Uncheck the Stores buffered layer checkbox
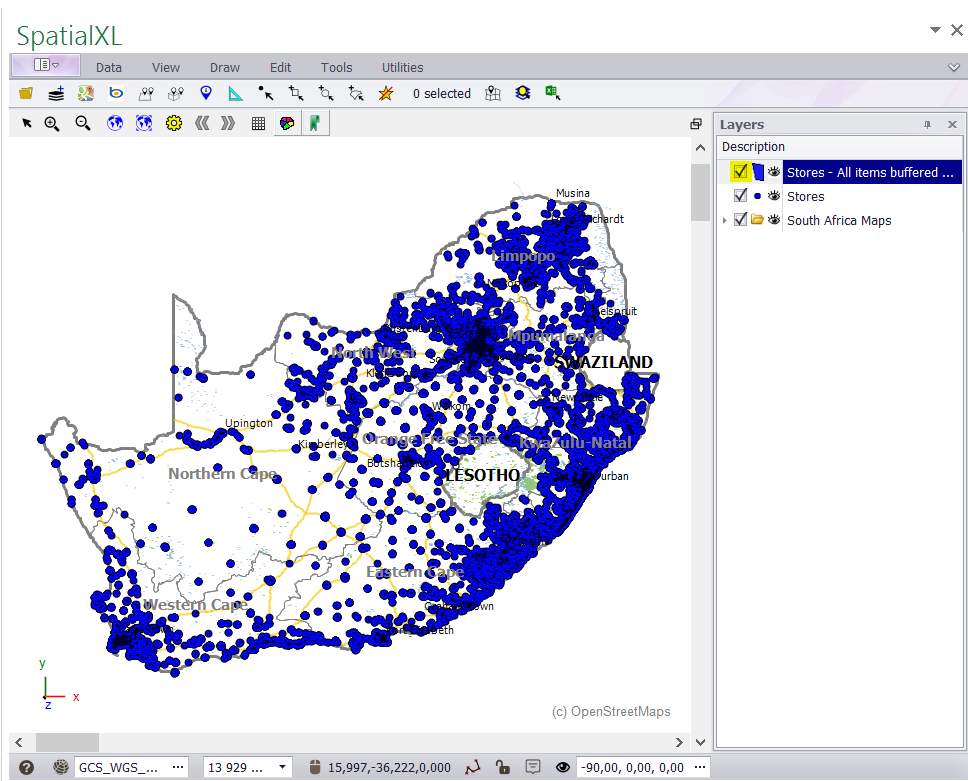This screenshot has height=781, width=968. (x=740, y=172)
